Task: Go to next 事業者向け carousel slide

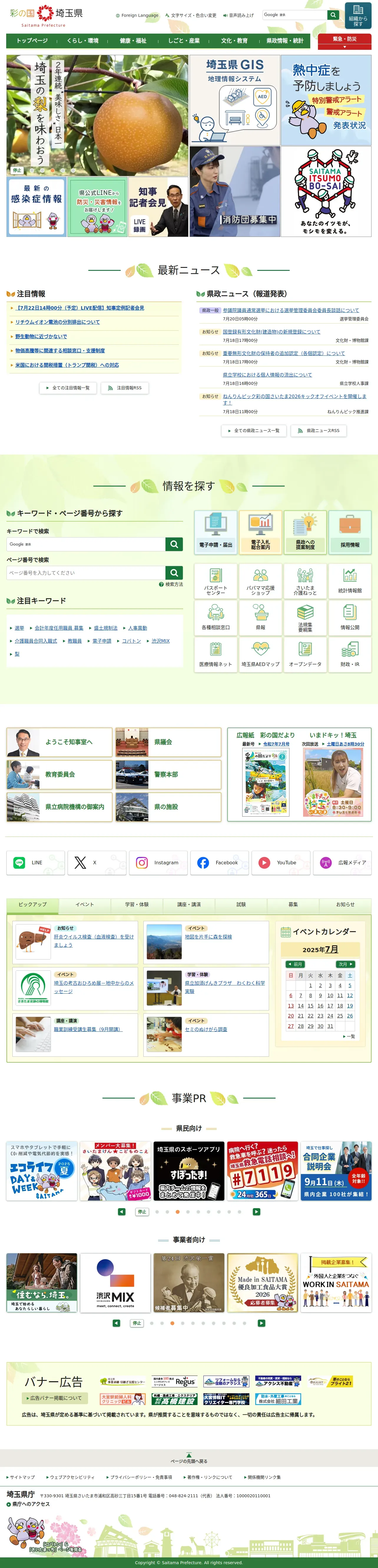Action: coord(261,1323)
